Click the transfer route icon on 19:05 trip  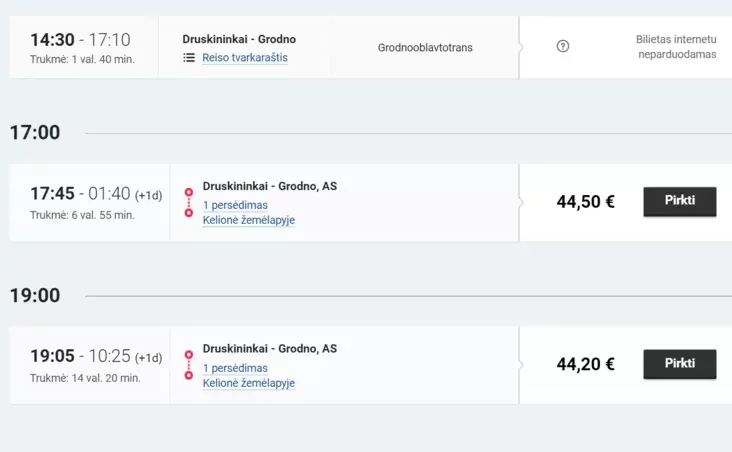pyautogui.click(x=189, y=365)
